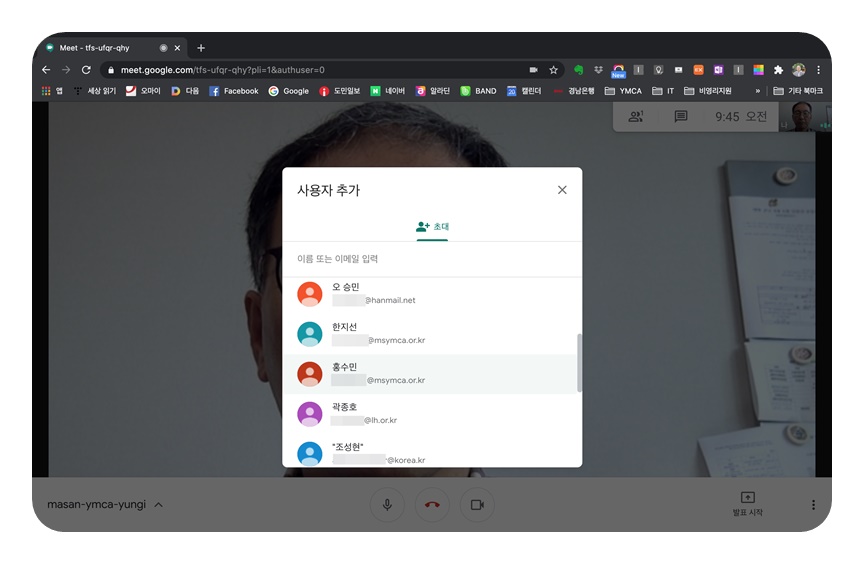Image resolution: width=864 pixels, height=564 pixels.
Task: Open the chat messages icon
Action: coord(681,116)
